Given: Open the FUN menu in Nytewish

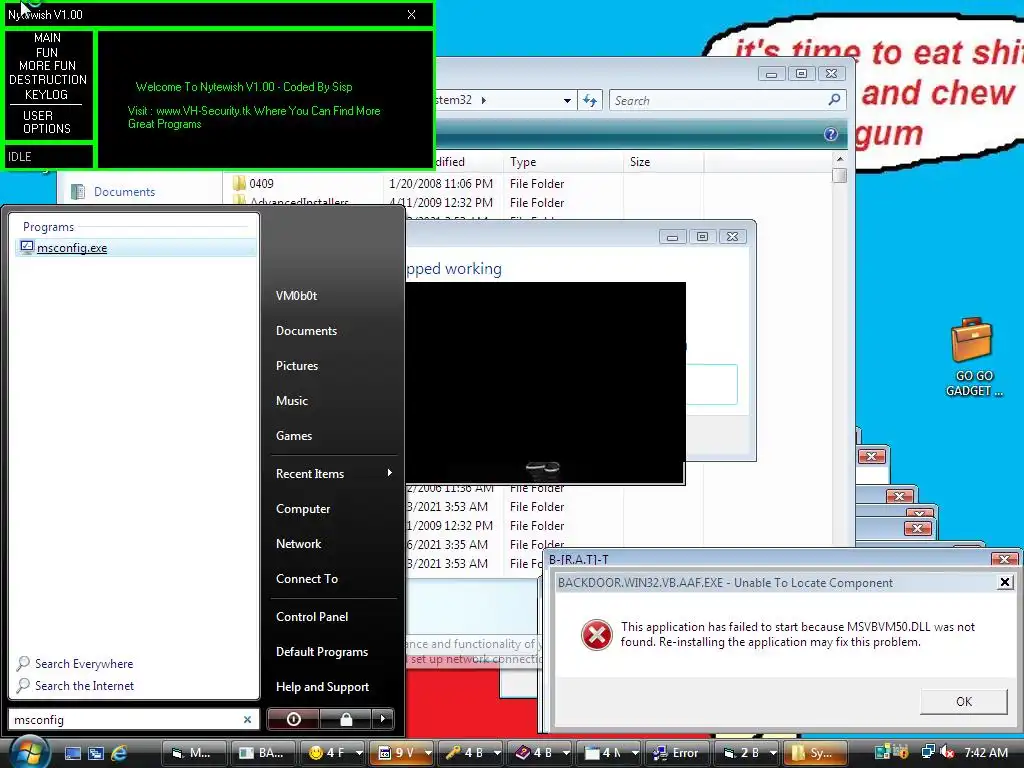Looking at the screenshot, I should [x=47, y=52].
